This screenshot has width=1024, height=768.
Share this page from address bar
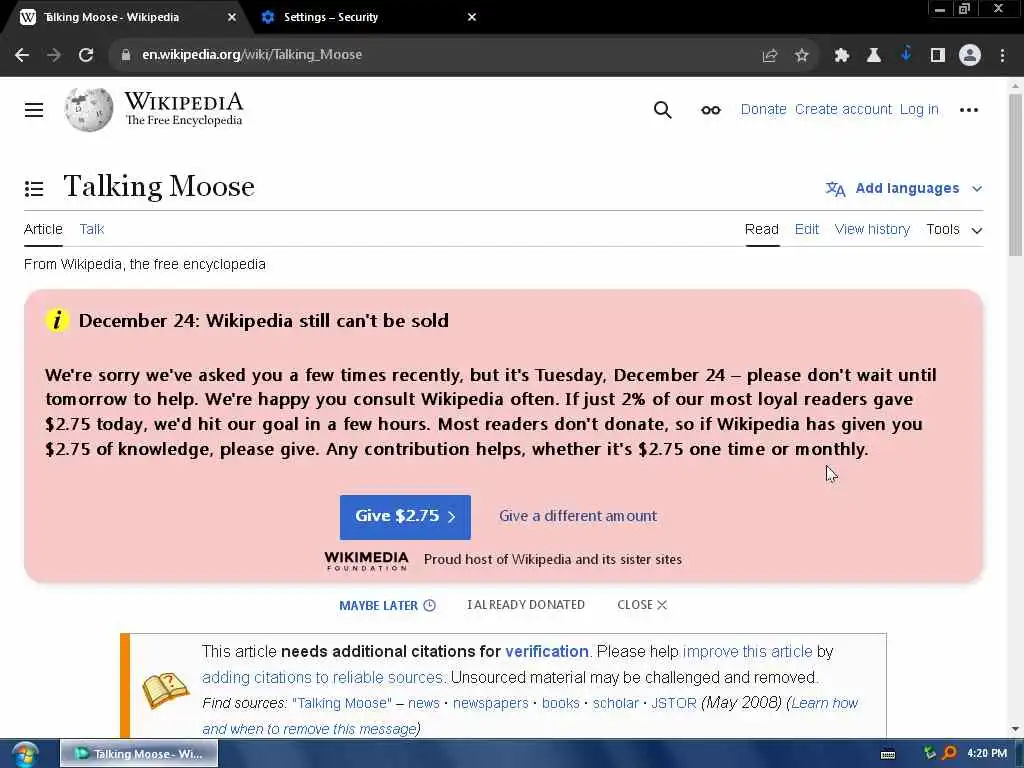coord(770,56)
